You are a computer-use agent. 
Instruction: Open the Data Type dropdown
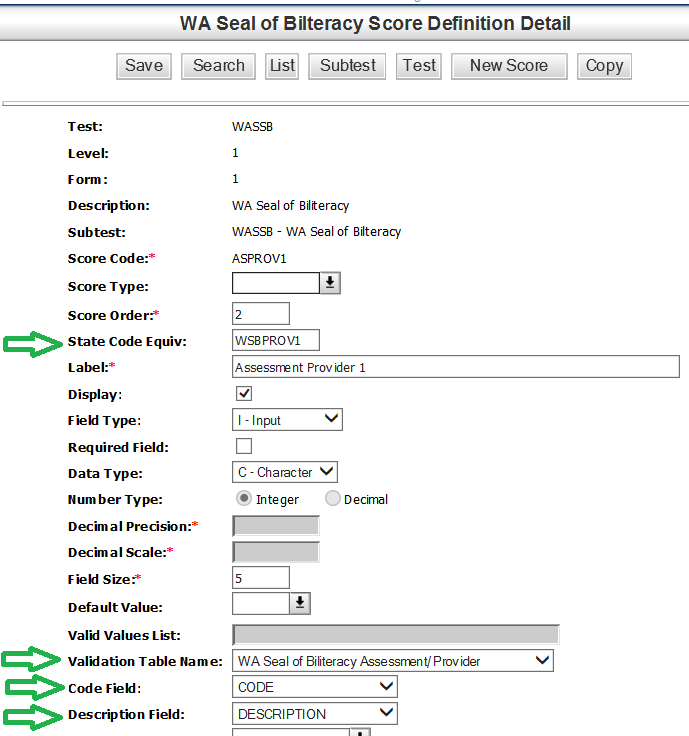[x=285, y=472]
